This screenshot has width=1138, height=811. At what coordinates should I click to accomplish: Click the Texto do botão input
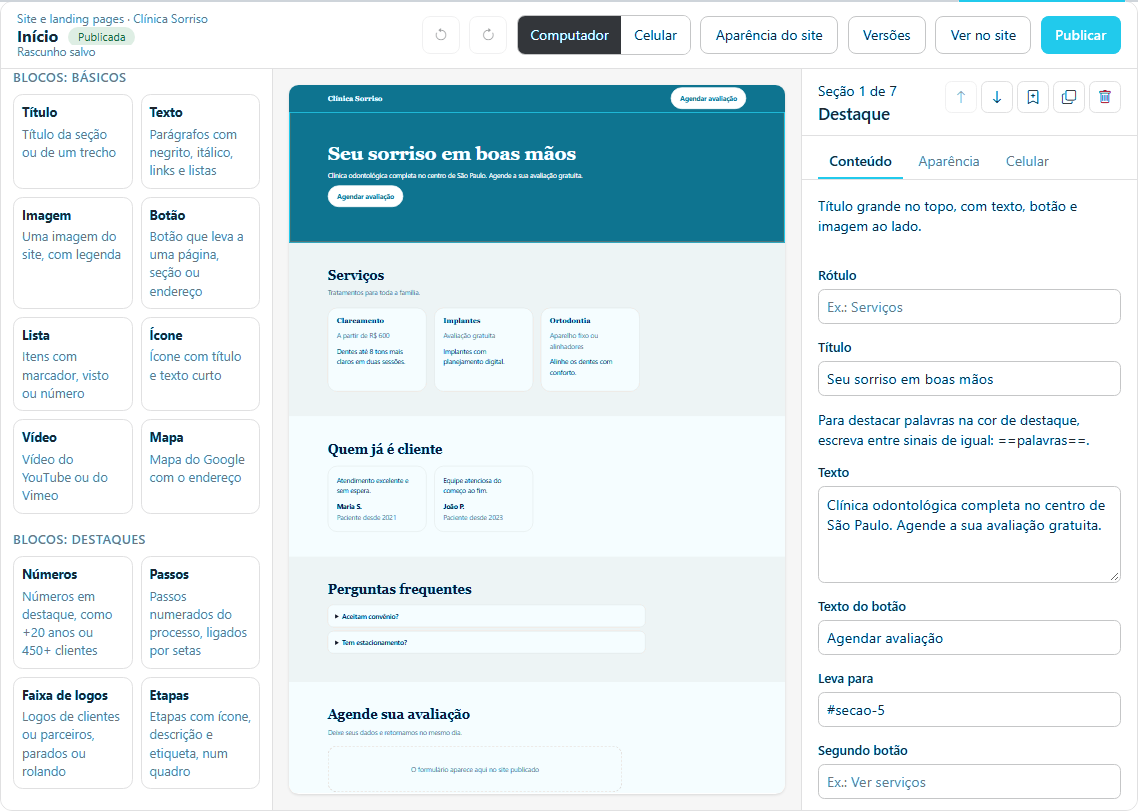click(x=969, y=638)
